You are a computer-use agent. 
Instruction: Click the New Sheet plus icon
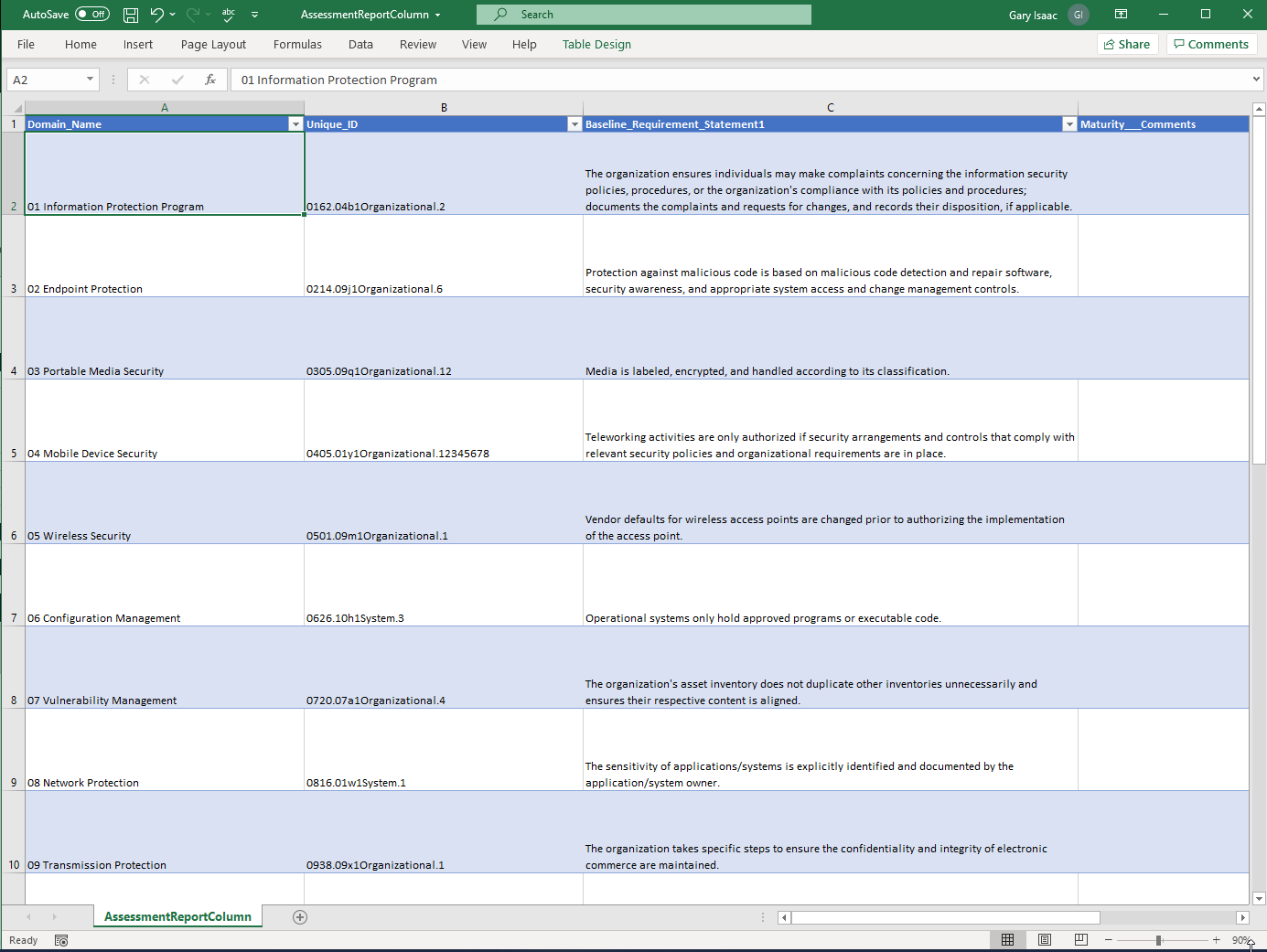pyautogui.click(x=300, y=917)
